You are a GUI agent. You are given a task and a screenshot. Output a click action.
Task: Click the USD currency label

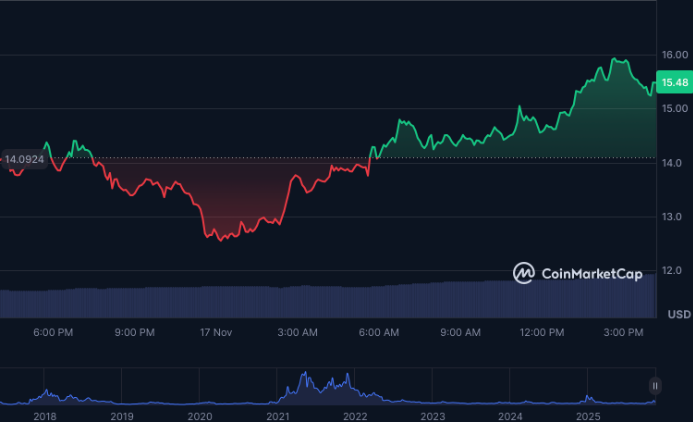[678, 314]
